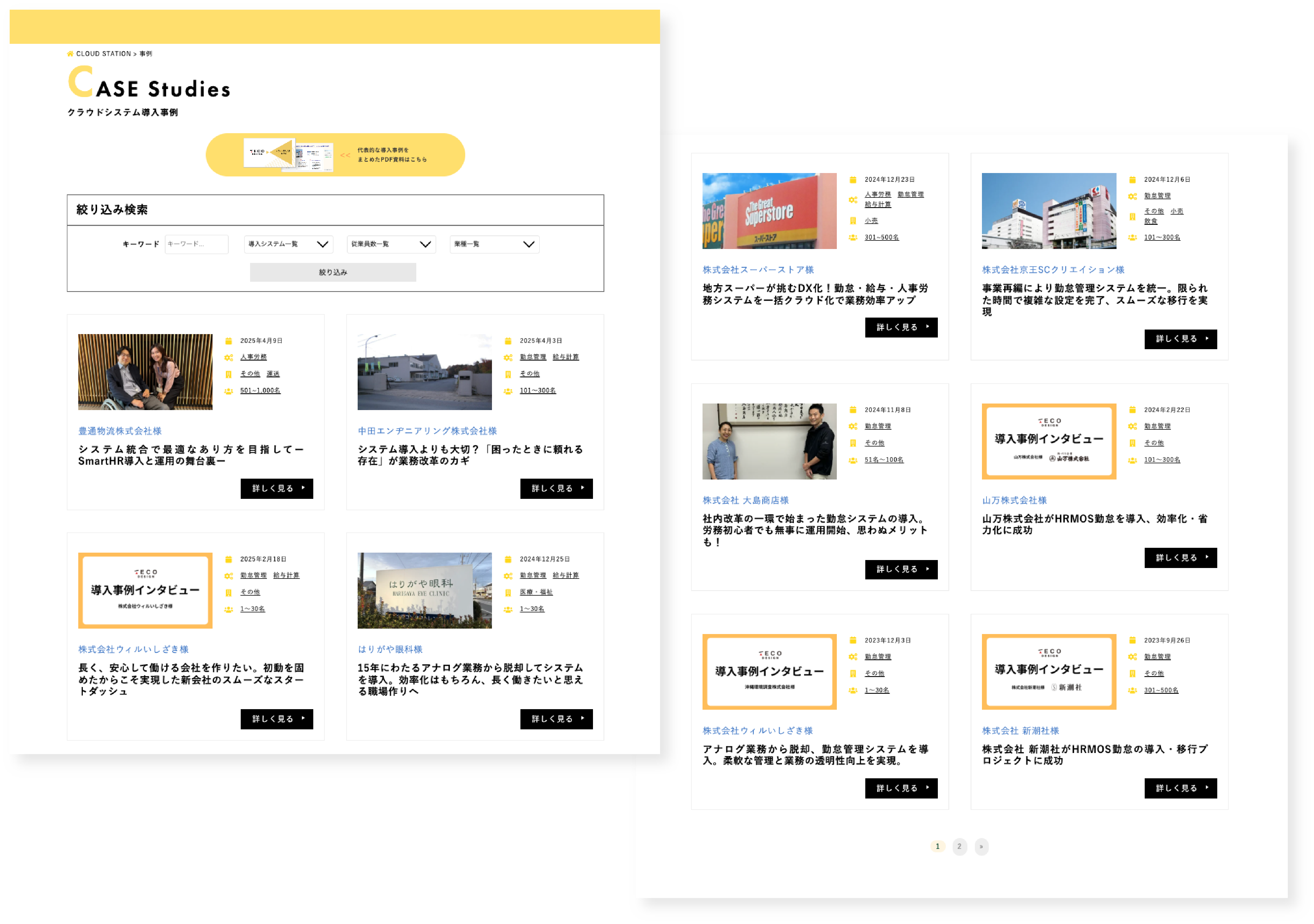Image resolution: width=1314 pixels, height=924 pixels.
Task: Click the はりがや眼科 sign thumbnail
Action: (x=425, y=591)
